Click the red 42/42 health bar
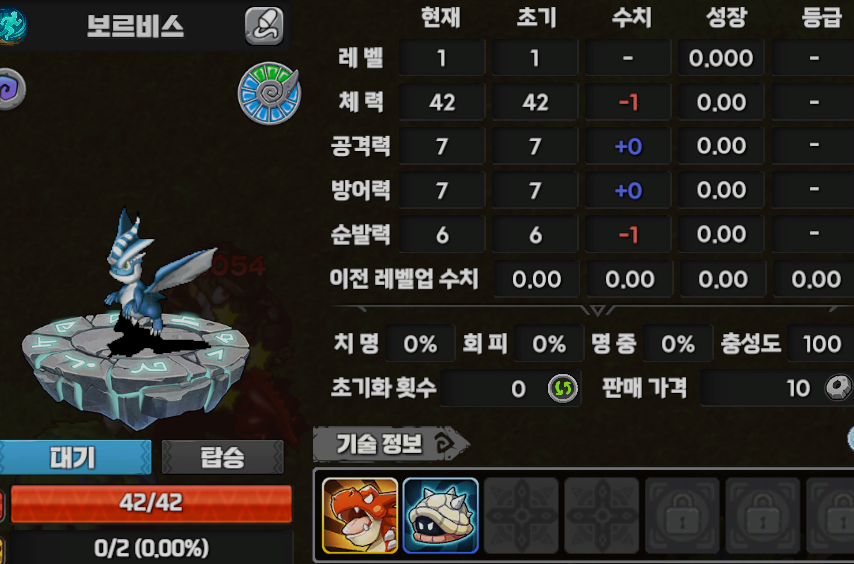 click(151, 504)
